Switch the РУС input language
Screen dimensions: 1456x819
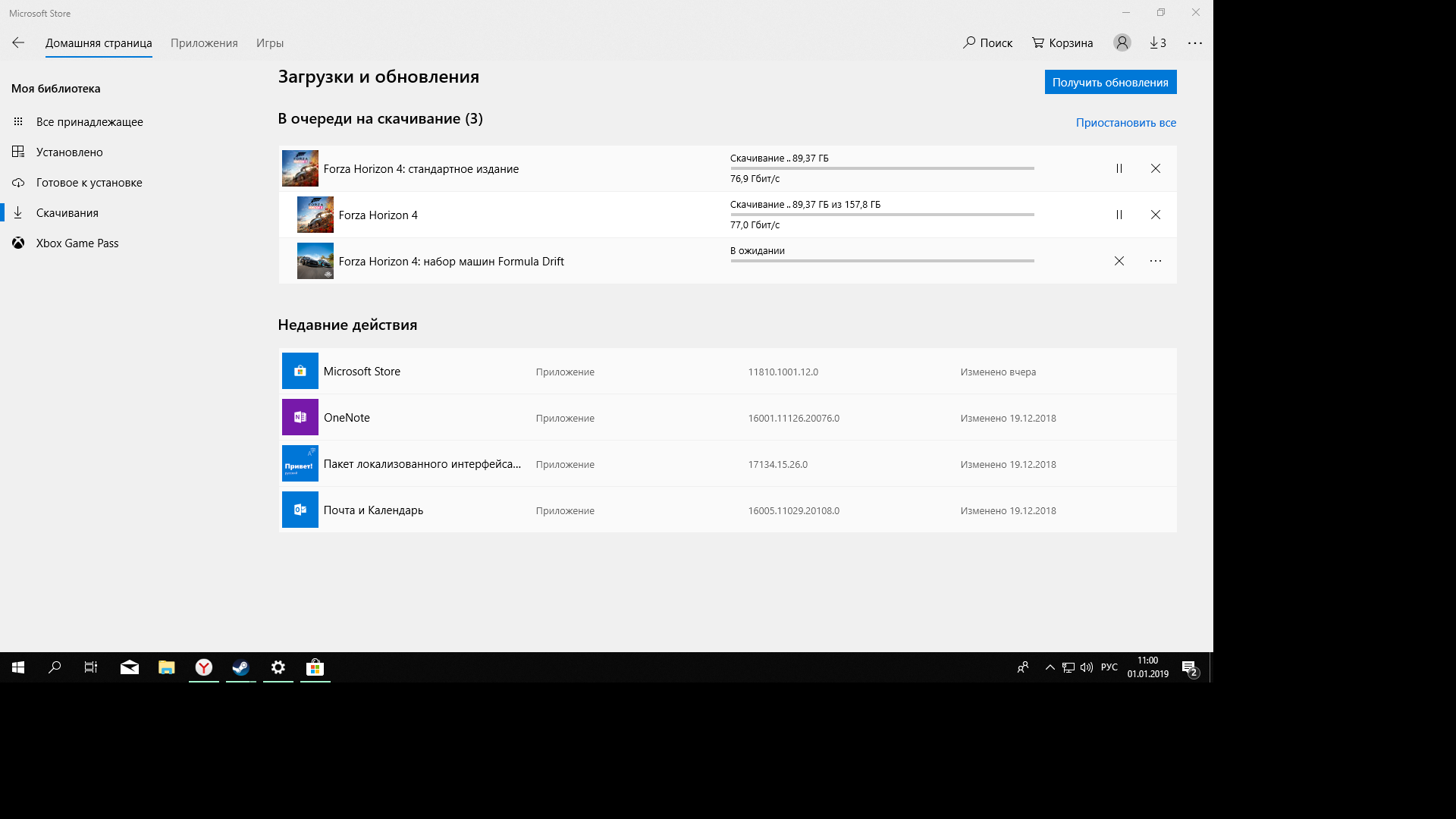coord(1109,667)
